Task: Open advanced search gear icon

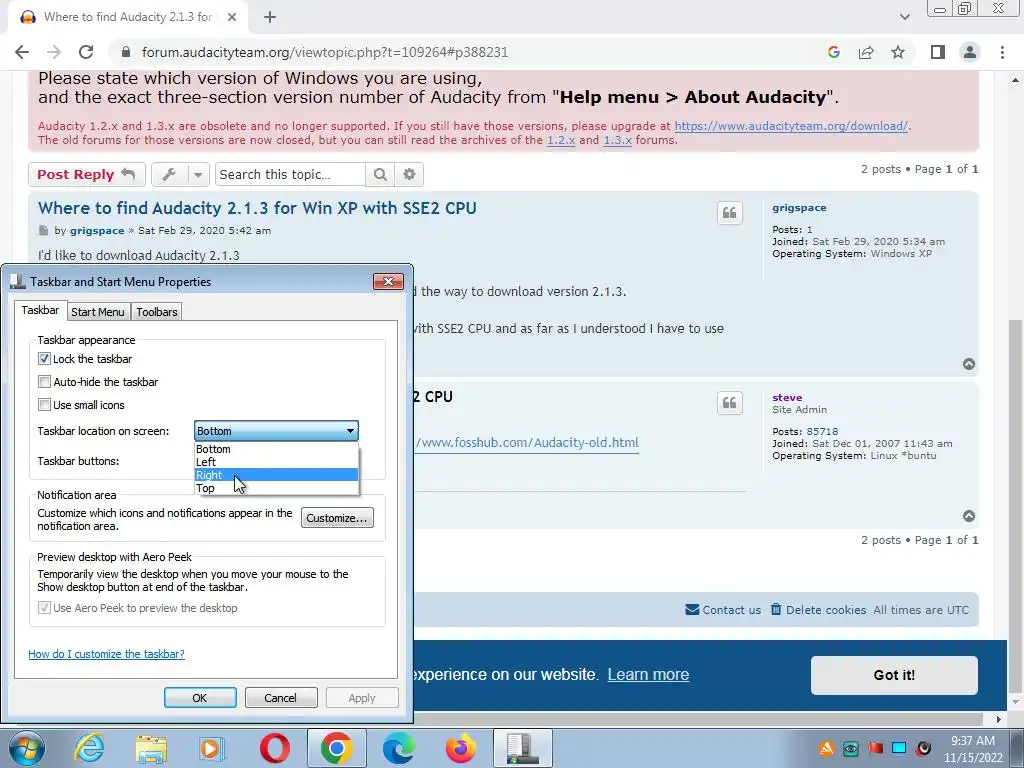Action: [x=409, y=174]
